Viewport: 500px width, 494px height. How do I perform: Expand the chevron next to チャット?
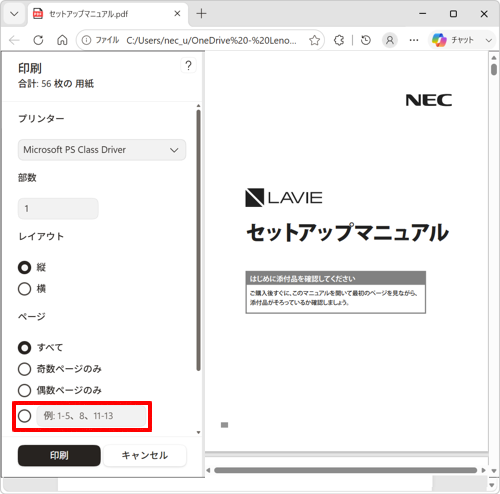(489, 40)
